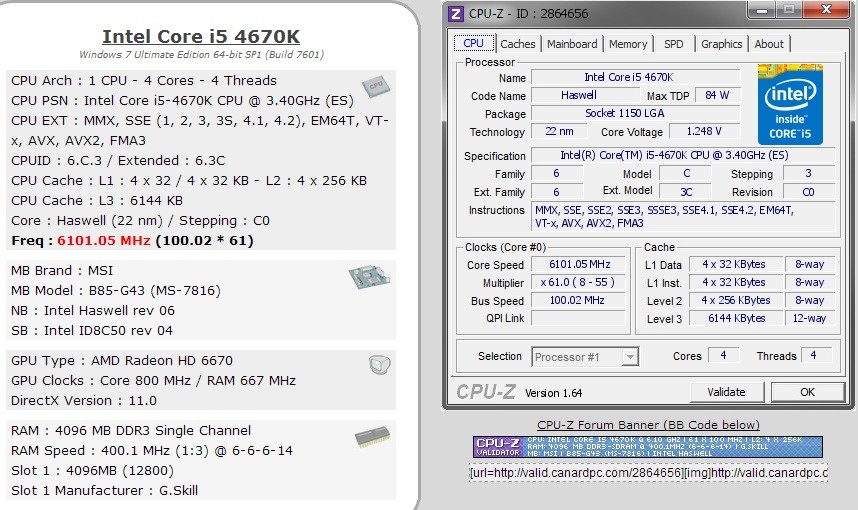Click the Max TDP value 84 W
The height and width of the screenshot is (510, 858).
(717, 95)
